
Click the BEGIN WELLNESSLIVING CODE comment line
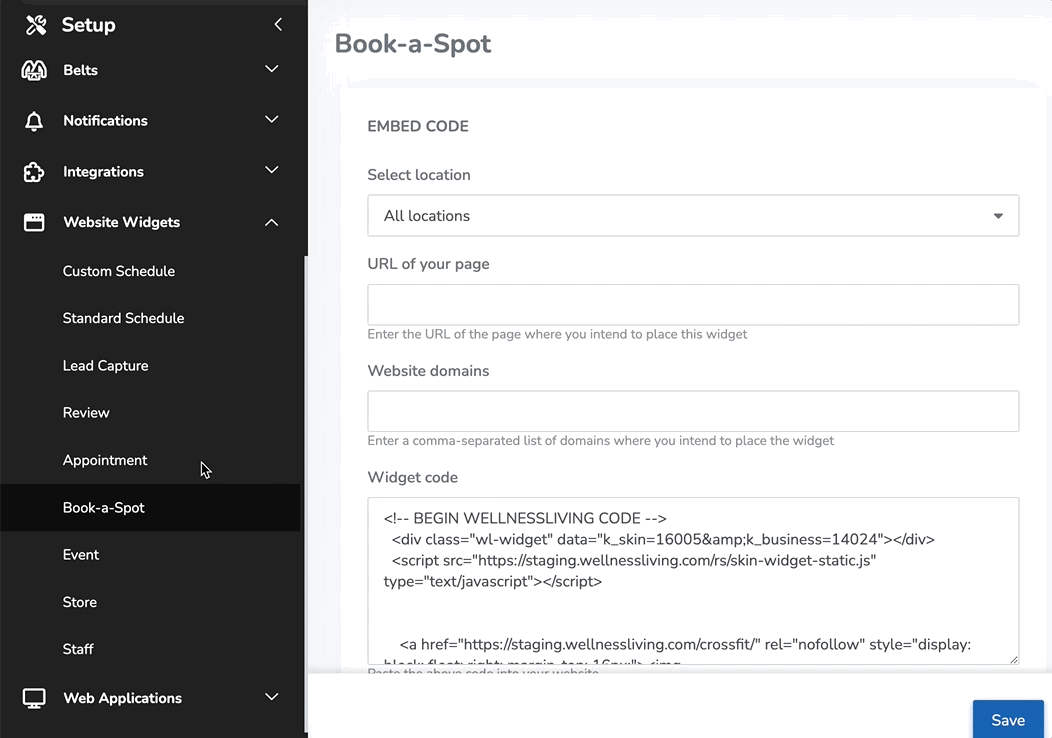pos(525,518)
